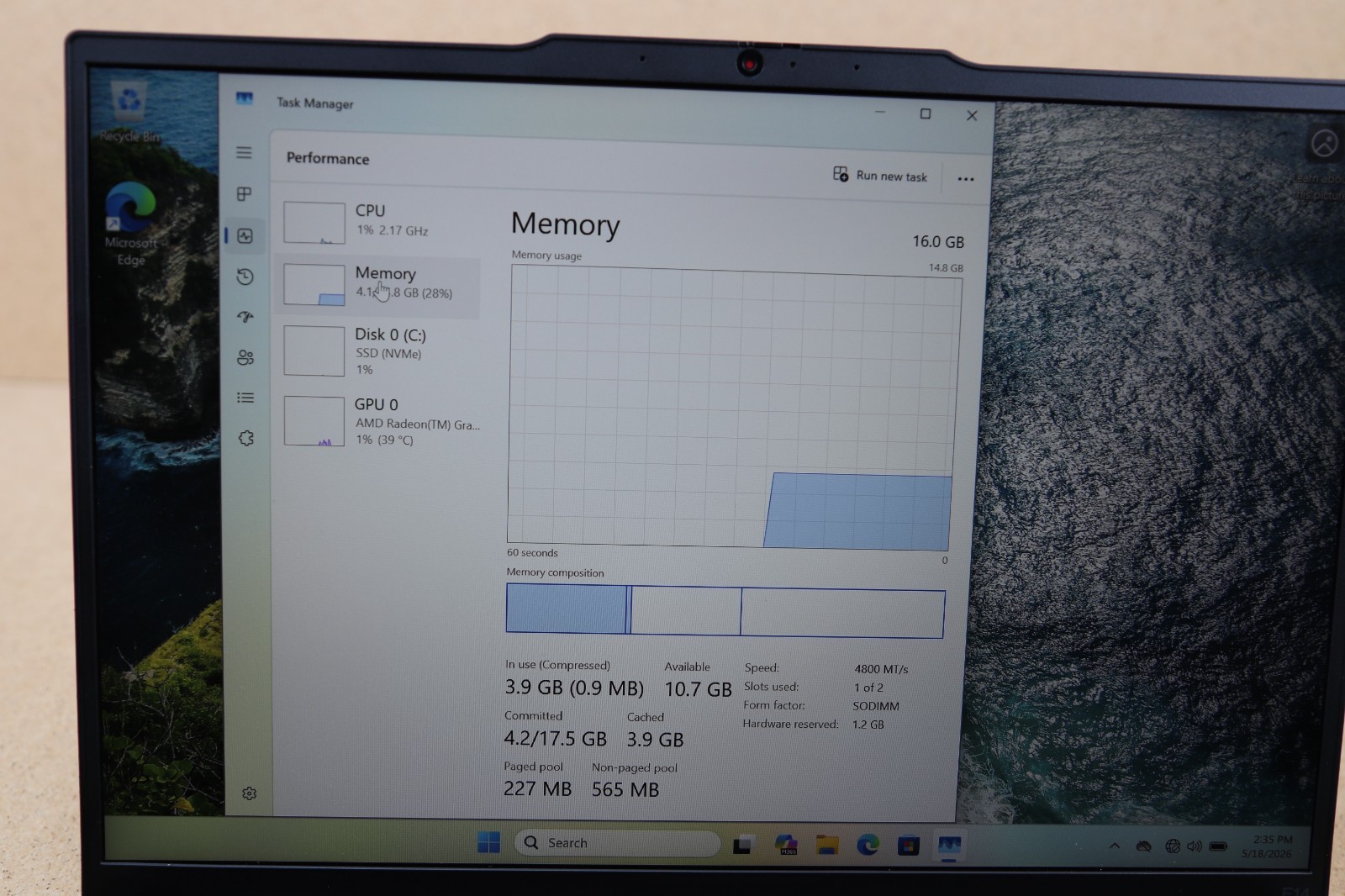1345x896 pixels.
Task: Open the Services page from the sidebar
Action: coord(246,438)
